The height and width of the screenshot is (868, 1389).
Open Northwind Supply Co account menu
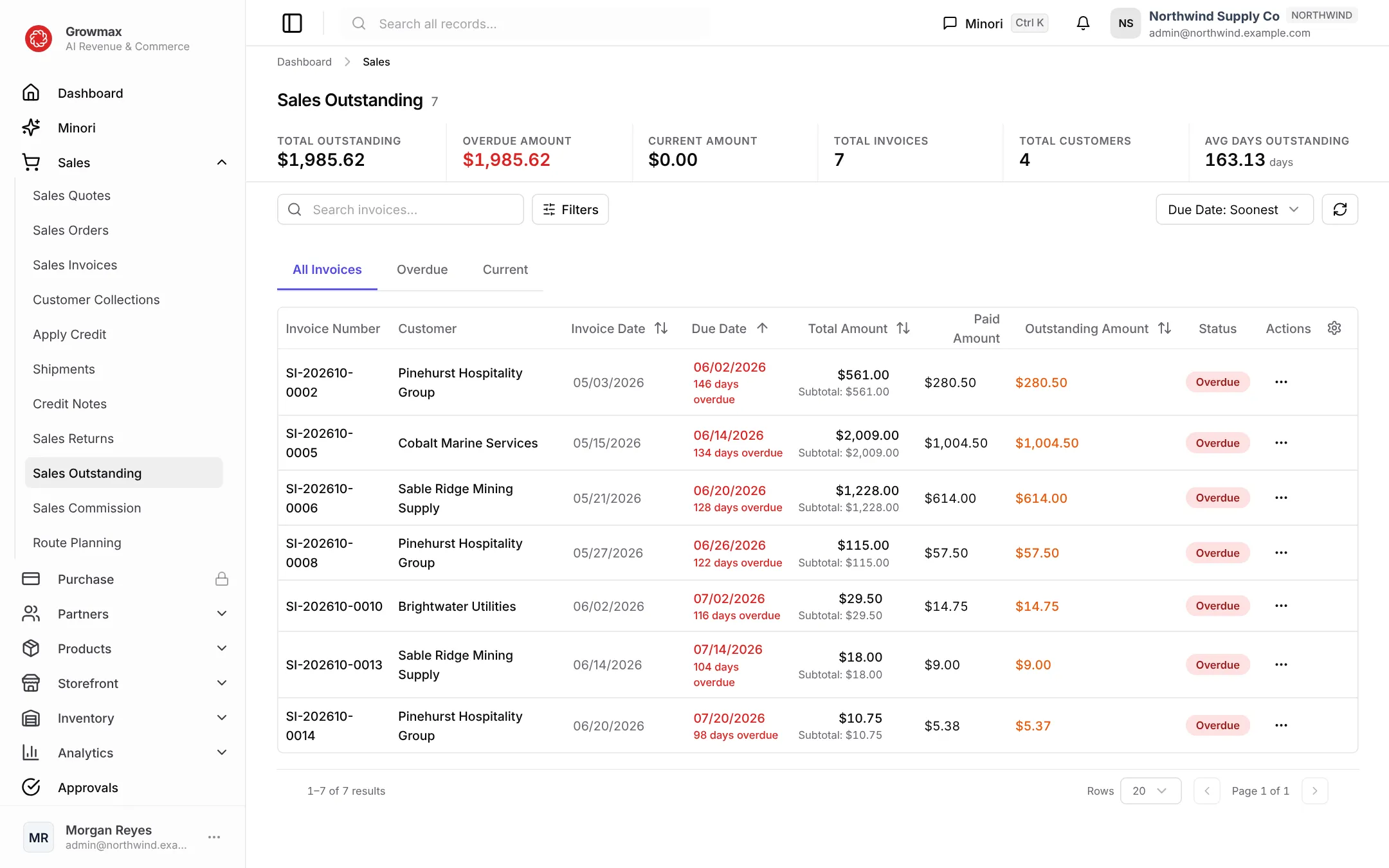(x=1233, y=23)
